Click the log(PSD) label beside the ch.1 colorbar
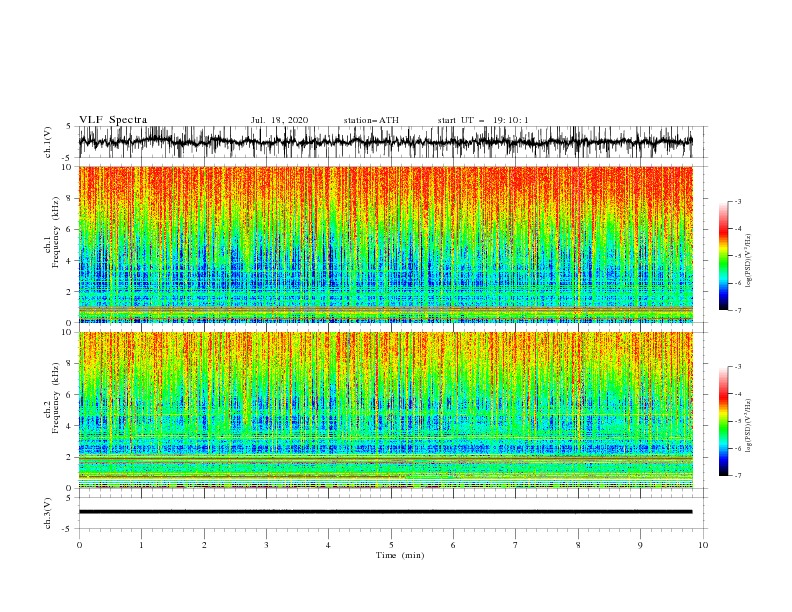Screen dimensions: 792x612 click(x=749, y=261)
